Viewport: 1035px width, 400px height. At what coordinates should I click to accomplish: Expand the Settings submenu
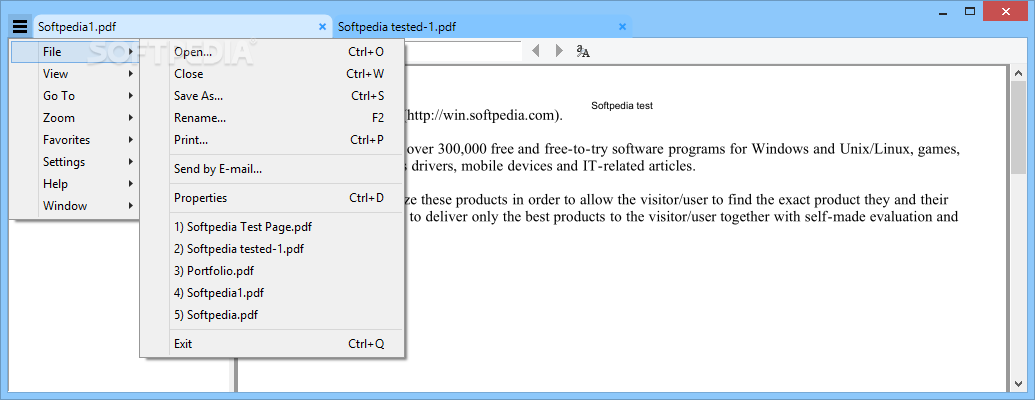point(75,162)
